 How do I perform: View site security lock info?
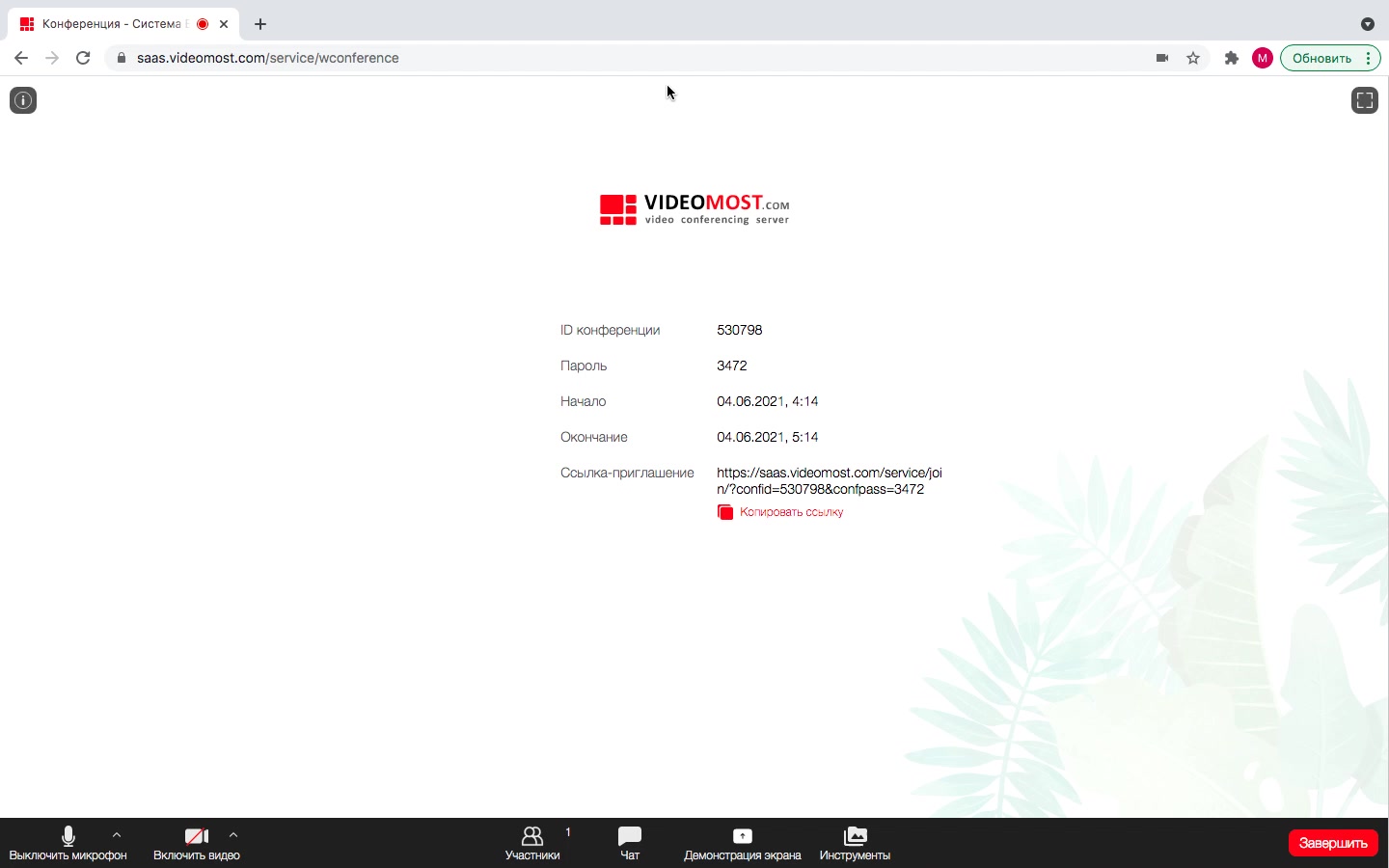coord(122,58)
